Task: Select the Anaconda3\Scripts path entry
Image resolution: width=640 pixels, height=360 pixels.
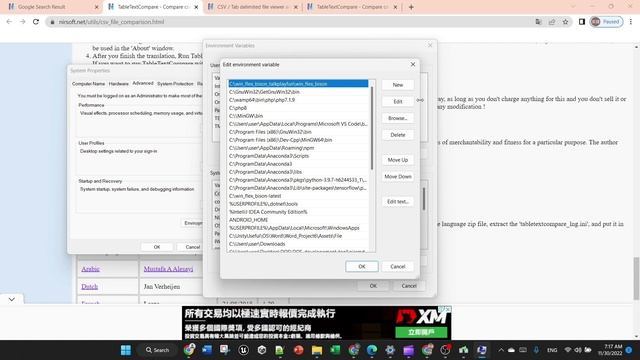Action: click(x=298, y=156)
